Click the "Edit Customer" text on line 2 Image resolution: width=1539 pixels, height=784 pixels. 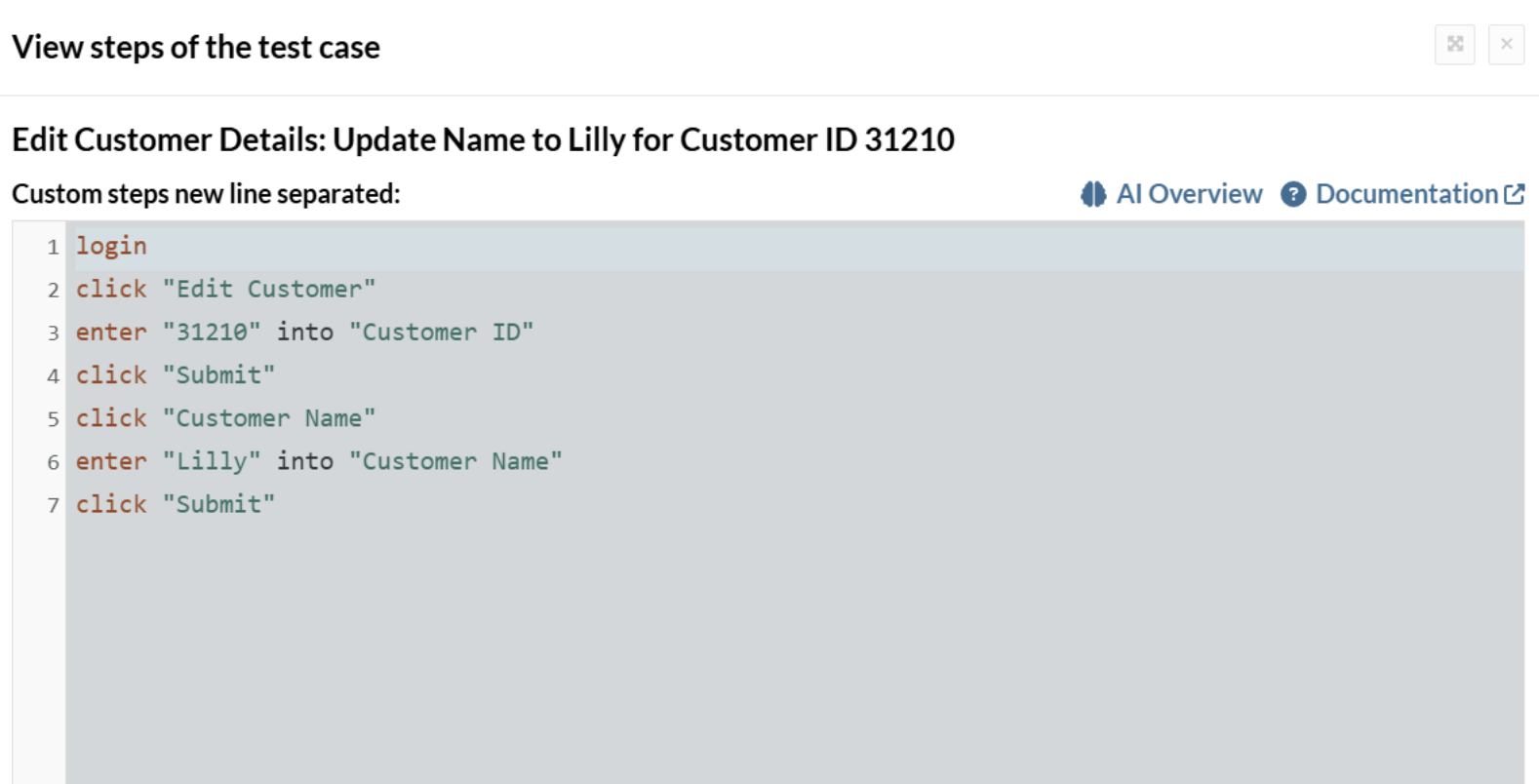[268, 289]
